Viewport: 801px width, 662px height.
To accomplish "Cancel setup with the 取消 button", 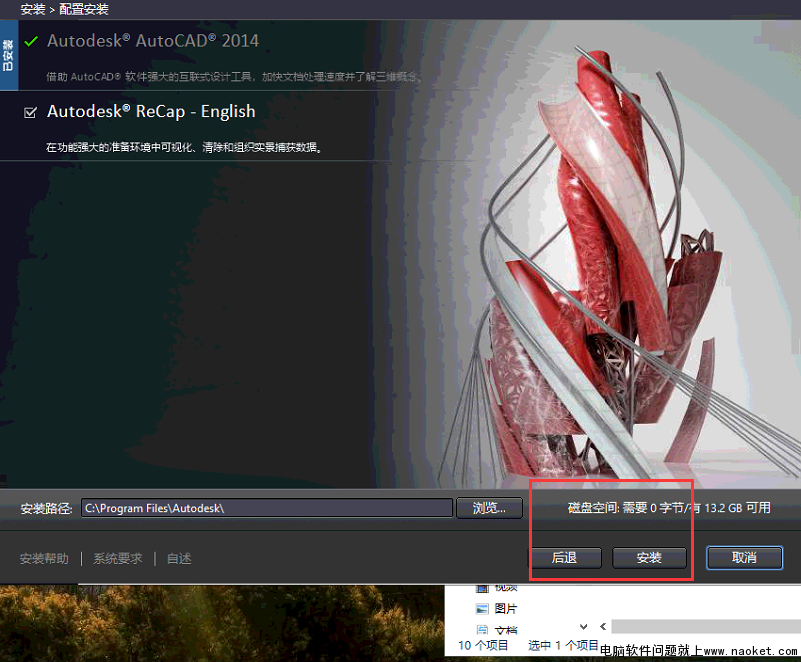I will coord(744,558).
